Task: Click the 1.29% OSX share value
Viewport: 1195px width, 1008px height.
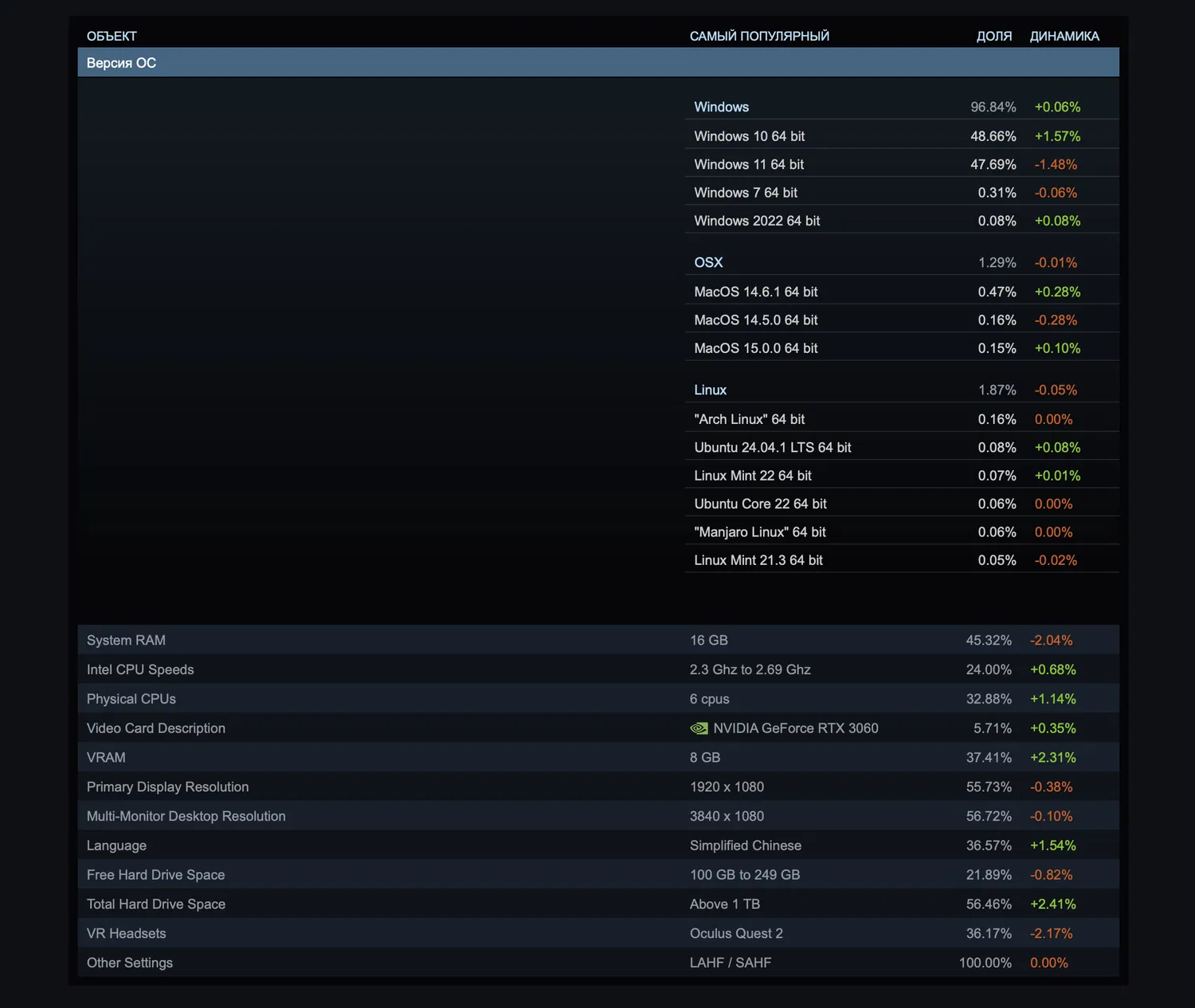Action: pyautogui.click(x=997, y=262)
